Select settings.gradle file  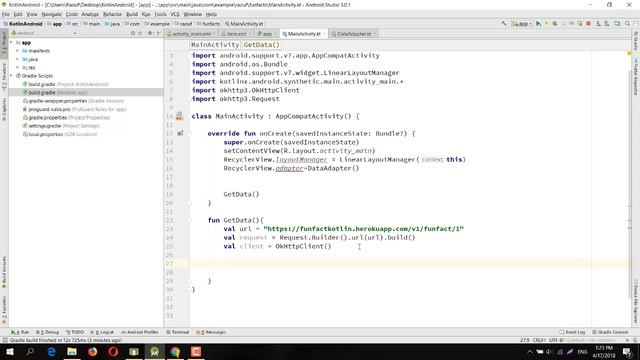coord(61,126)
